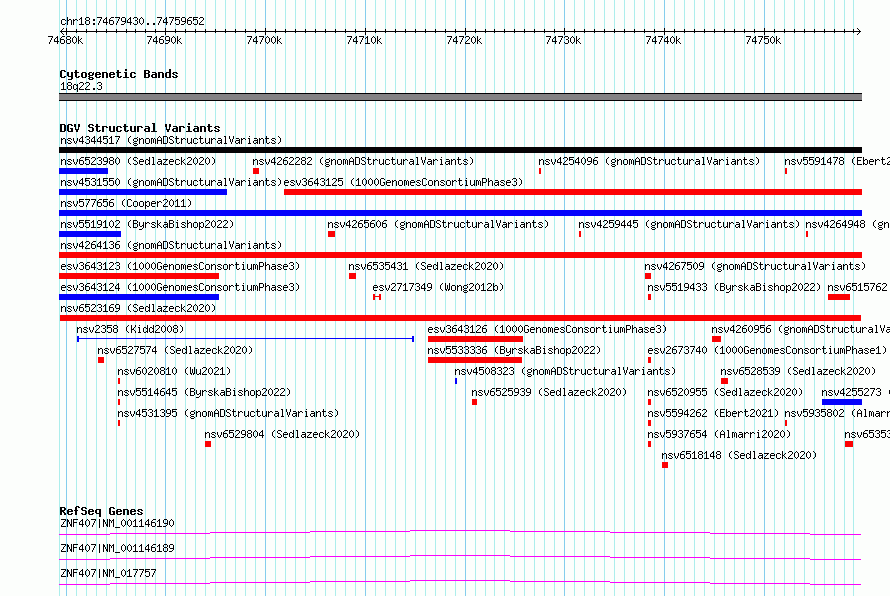This screenshot has height=596, width=890.
Task: Open the nsv5519433 (ByrskaBishop2022) label
Action: pos(734,287)
